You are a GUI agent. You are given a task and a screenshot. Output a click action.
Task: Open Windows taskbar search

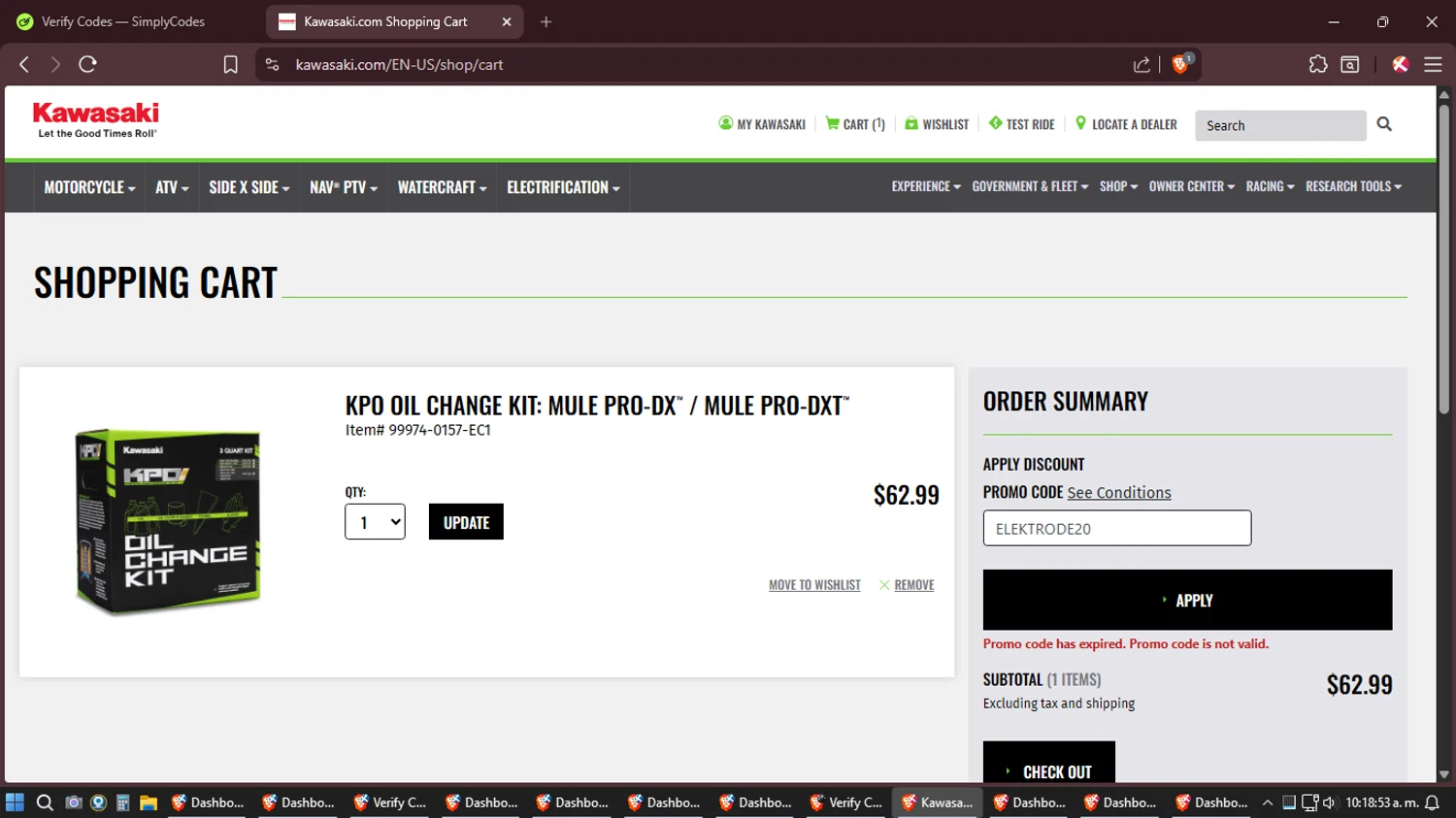click(x=45, y=802)
